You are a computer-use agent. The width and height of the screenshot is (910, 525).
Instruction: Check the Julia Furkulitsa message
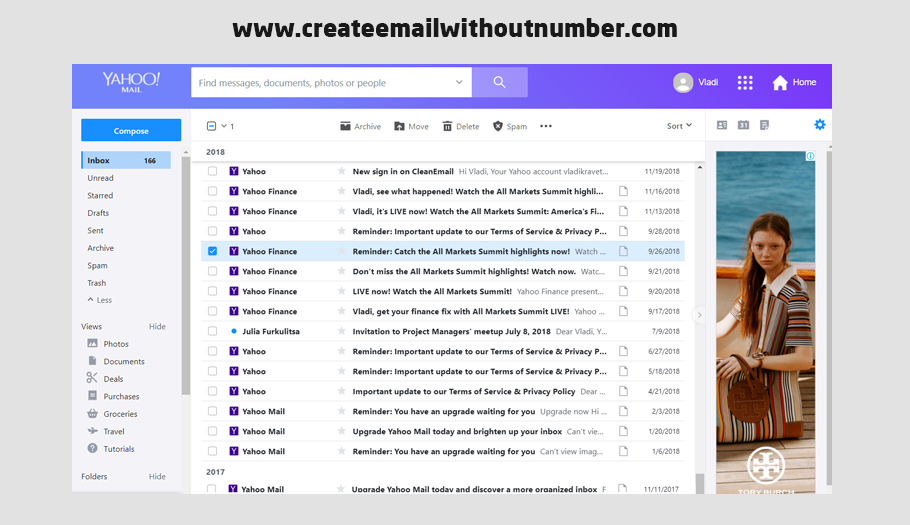pos(212,331)
